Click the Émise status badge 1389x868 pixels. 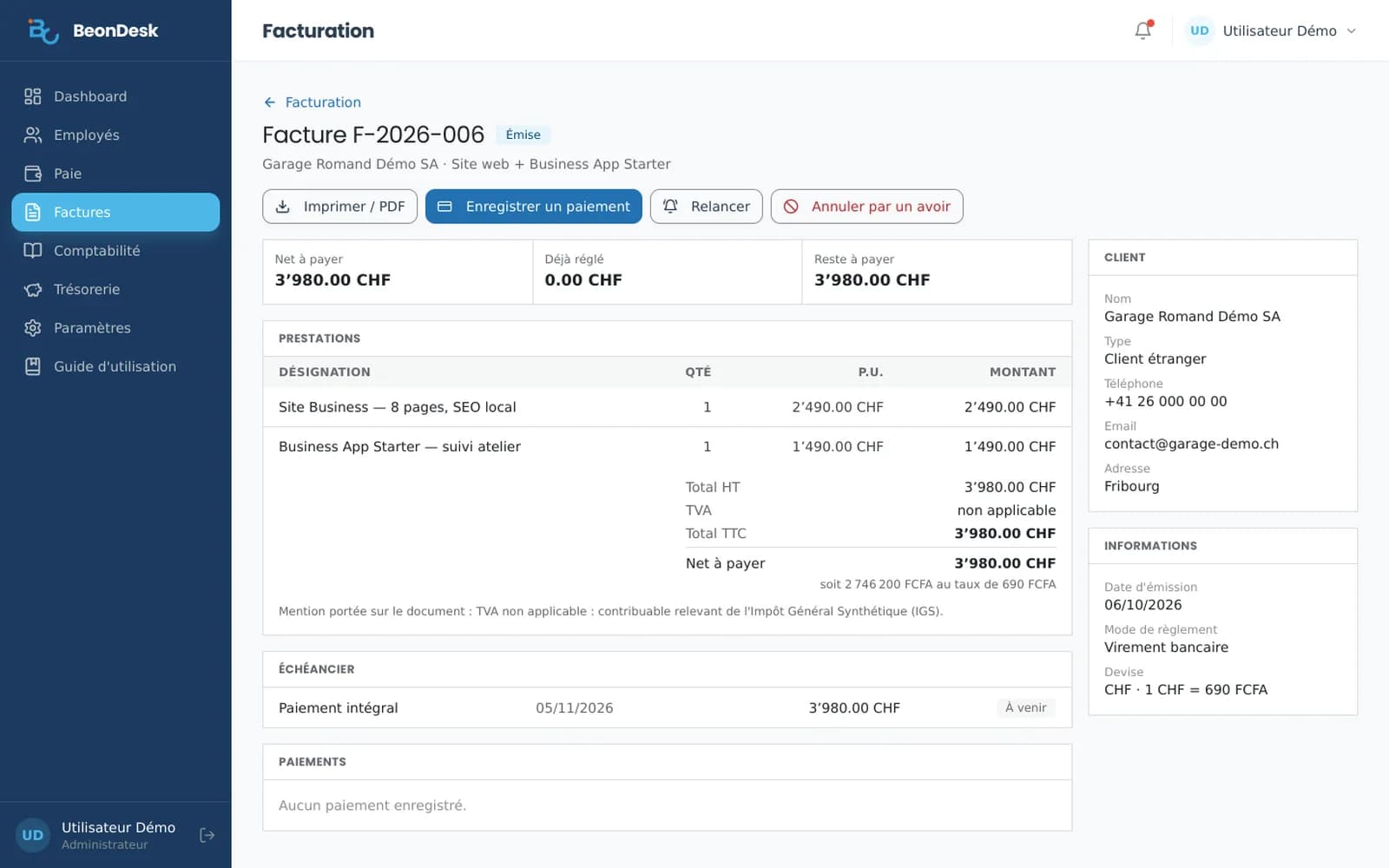[523, 135]
